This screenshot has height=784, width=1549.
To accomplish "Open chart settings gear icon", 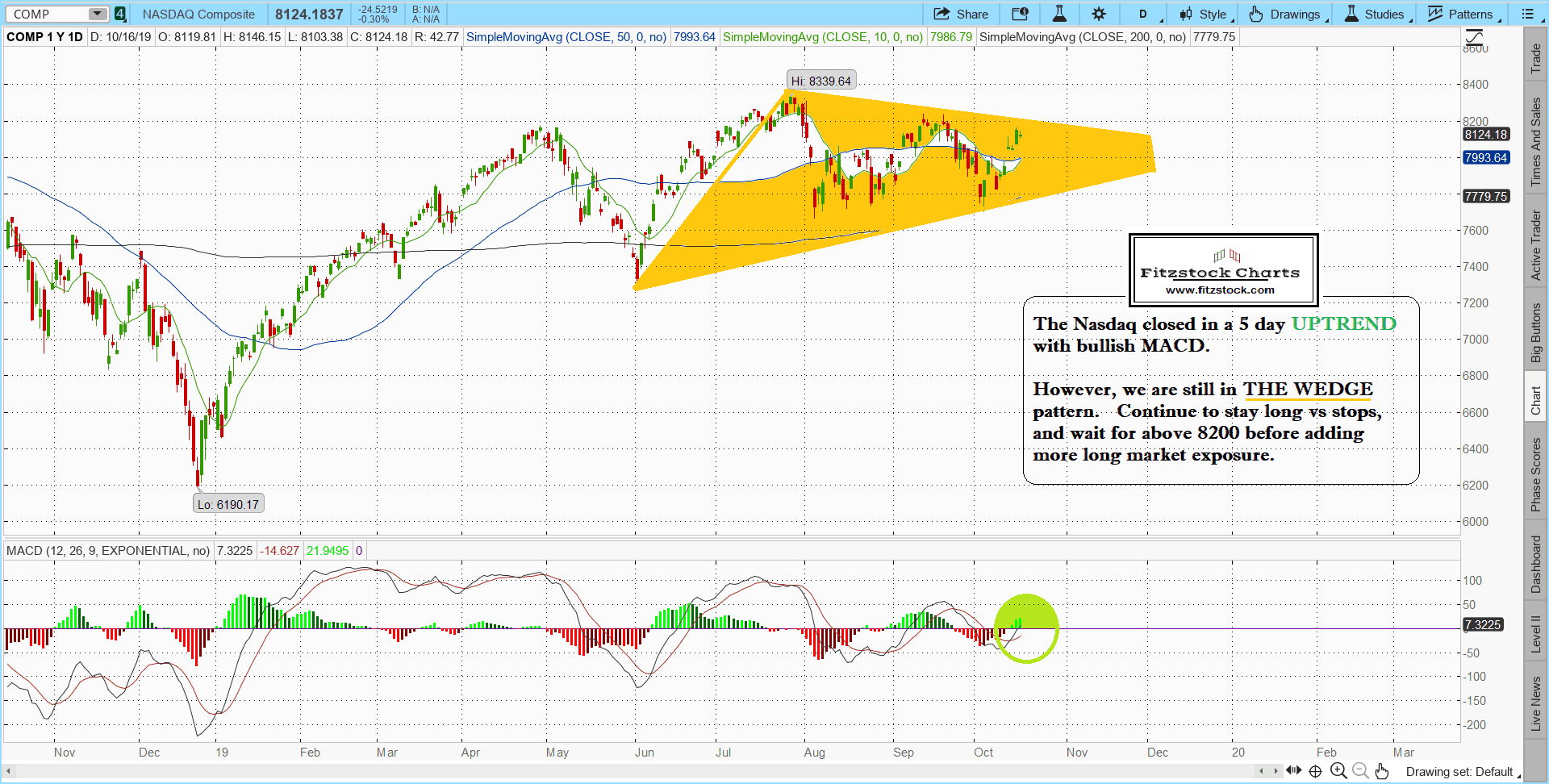I will tap(1099, 14).
